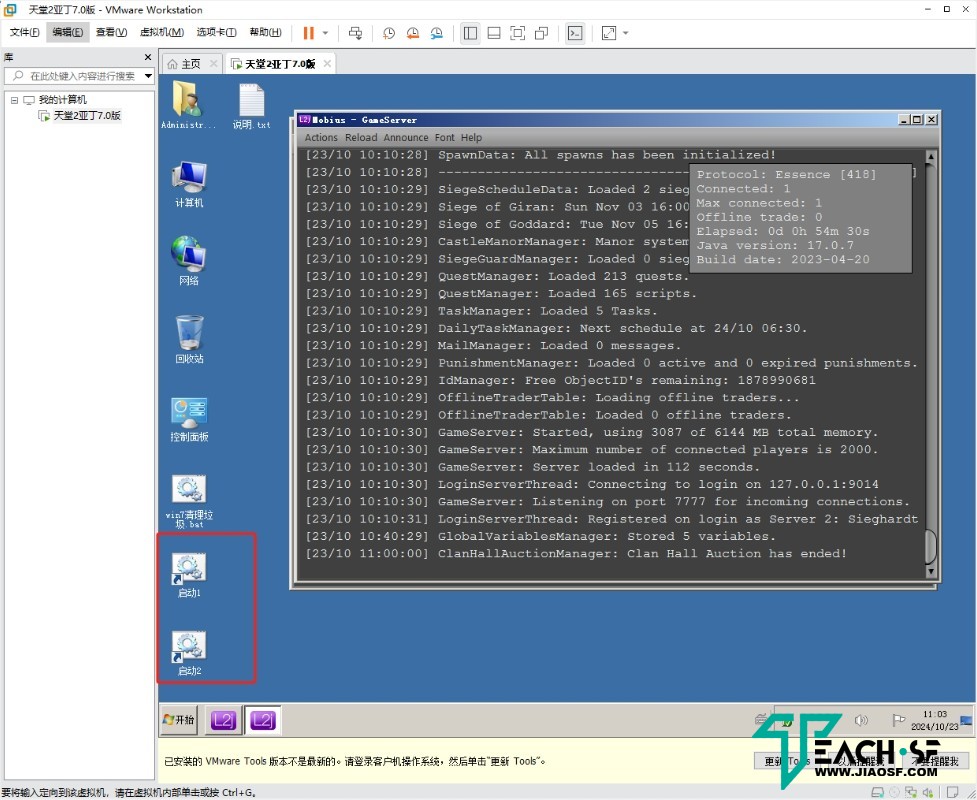
Task: Send Ctrl+Alt+Del to the virtual machine
Action: pyautogui.click(x=355, y=33)
